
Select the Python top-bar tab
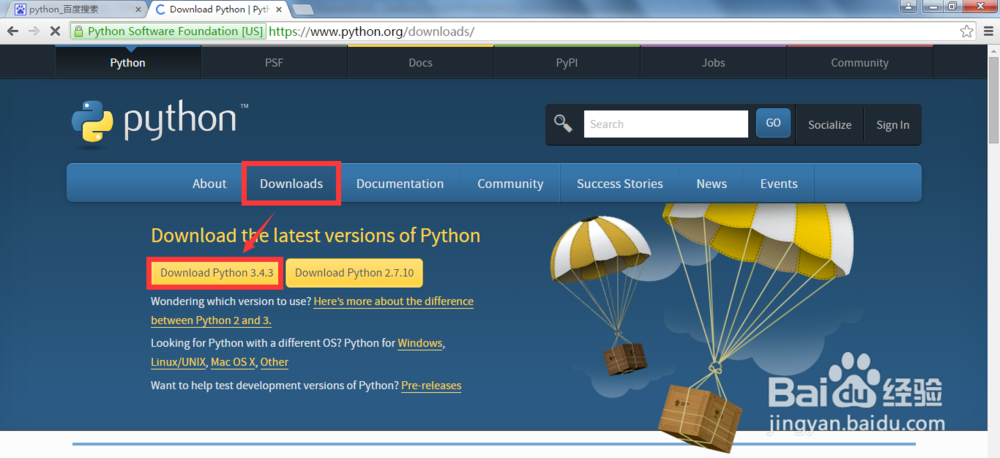pyautogui.click(x=128, y=63)
